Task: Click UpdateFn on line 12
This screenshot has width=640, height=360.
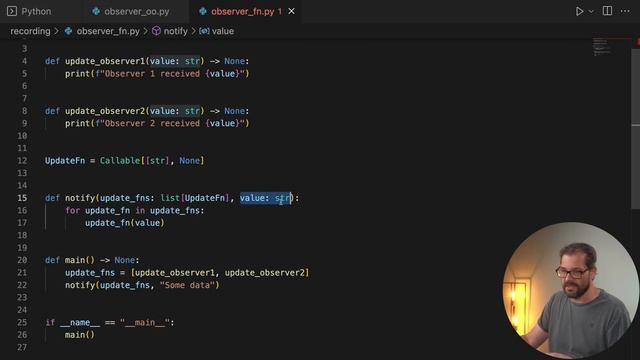Action: point(65,161)
